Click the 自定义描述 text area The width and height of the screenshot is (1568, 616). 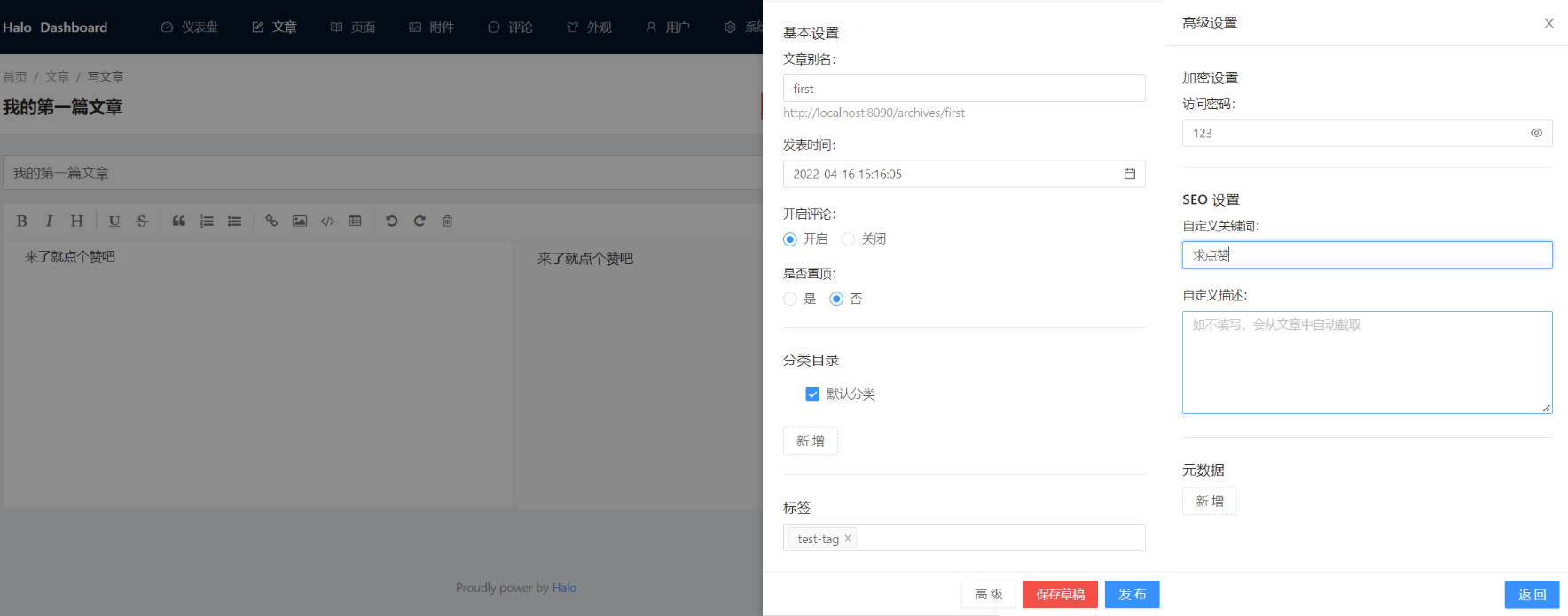coord(1366,363)
